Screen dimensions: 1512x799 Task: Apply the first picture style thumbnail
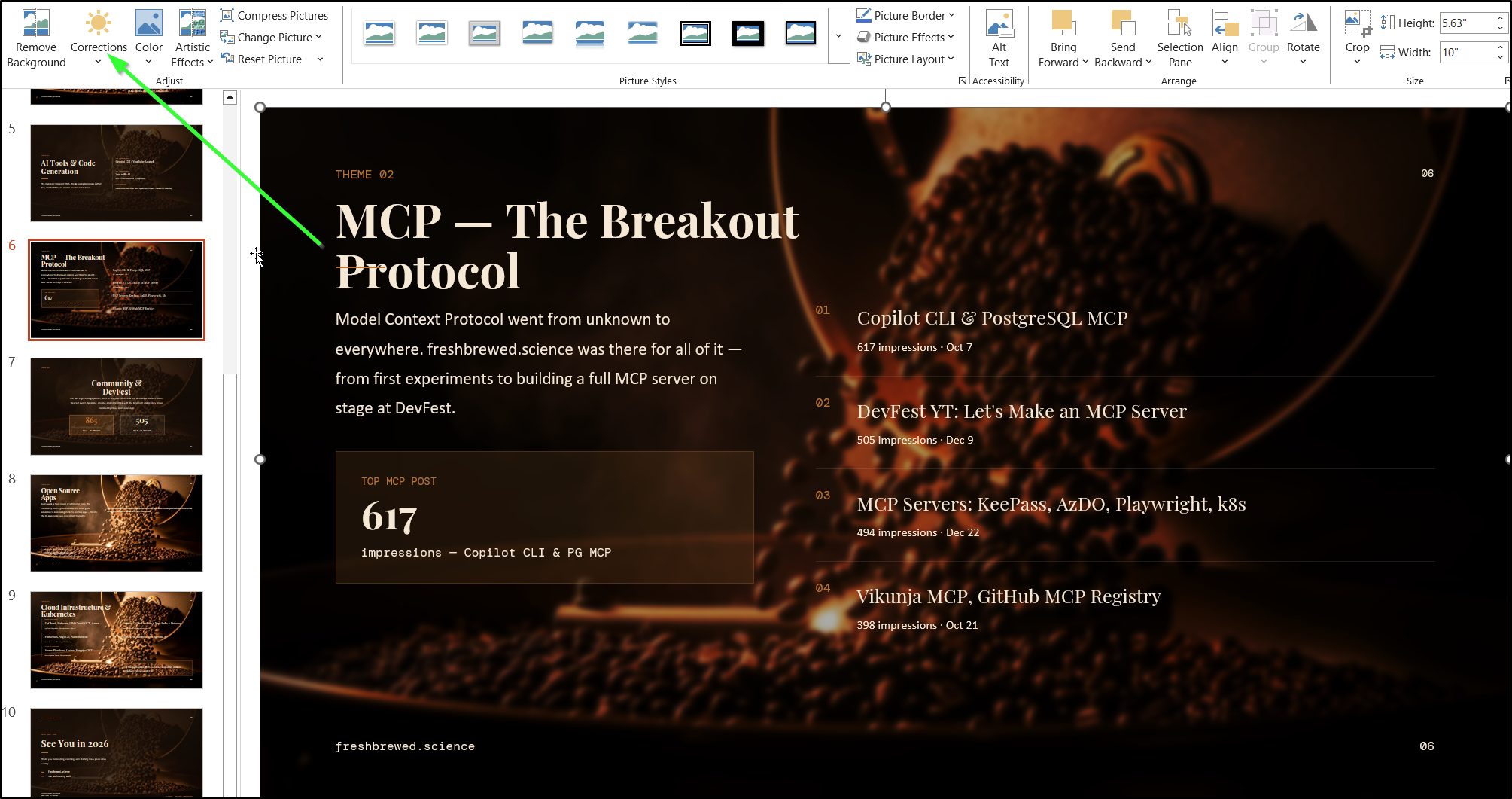tap(379, 33)
